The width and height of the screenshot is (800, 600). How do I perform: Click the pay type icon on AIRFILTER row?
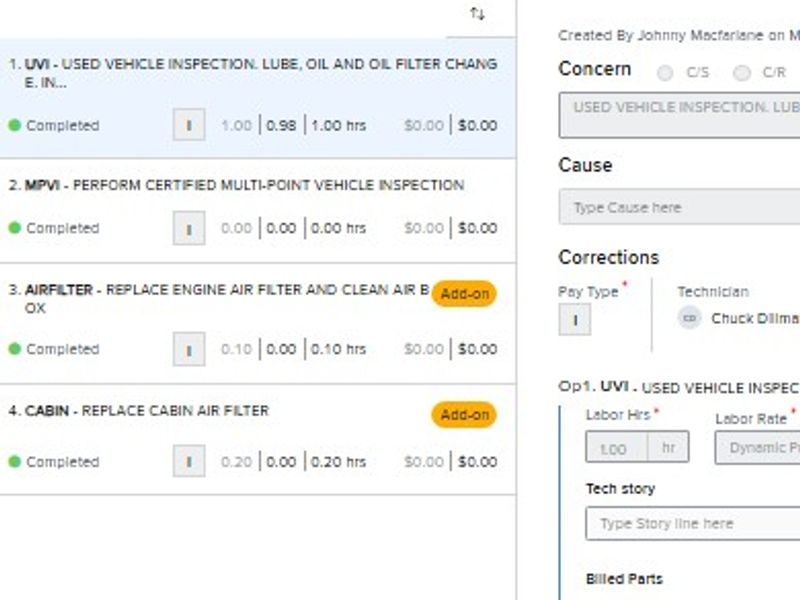click(x=189, y=349)
